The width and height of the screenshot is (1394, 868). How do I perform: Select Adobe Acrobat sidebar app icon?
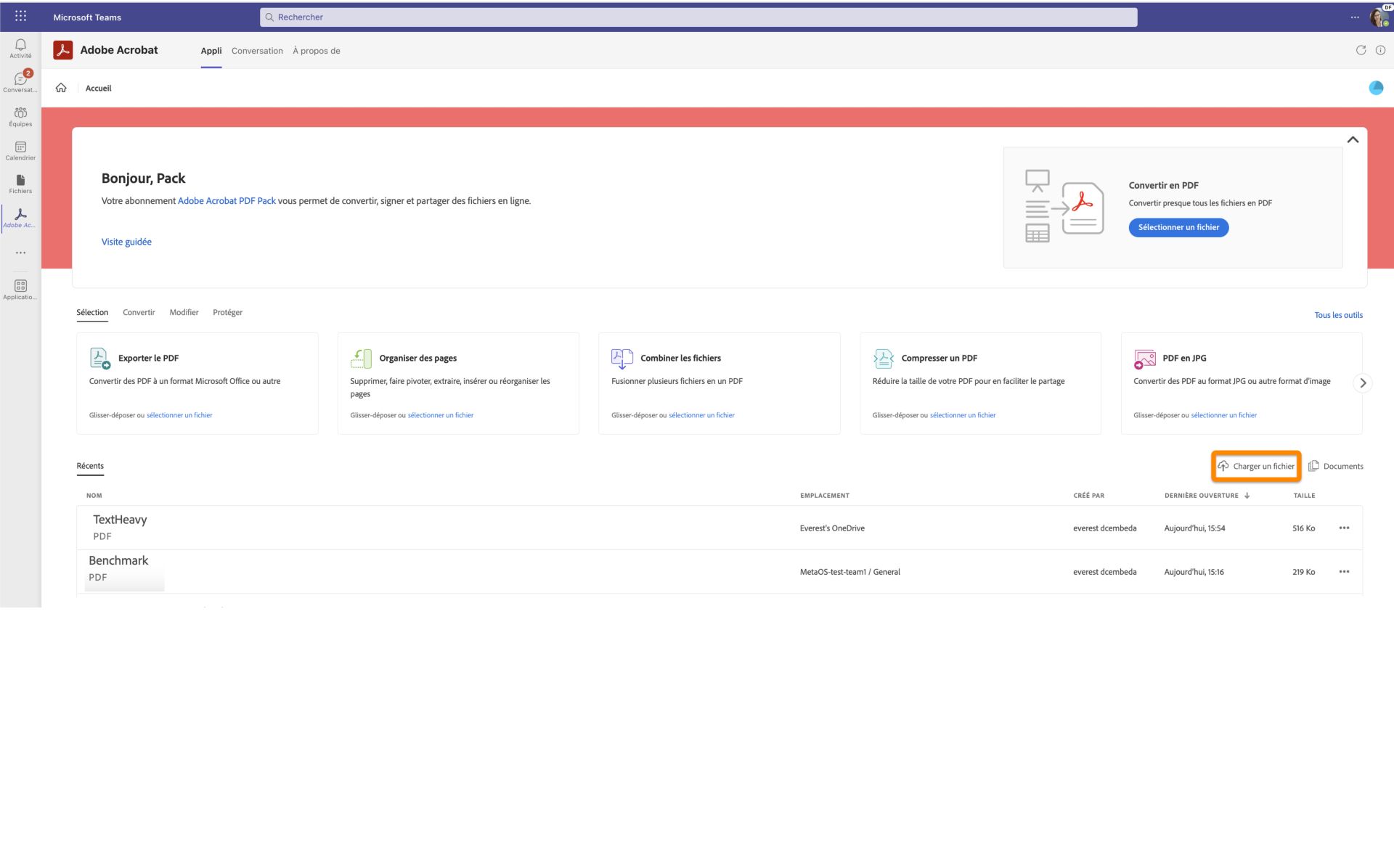(20, 218)
